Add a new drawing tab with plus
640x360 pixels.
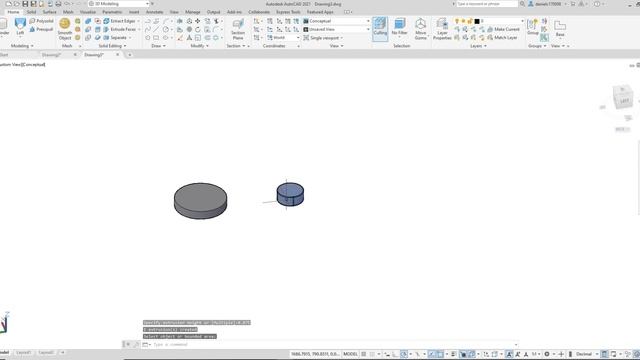click(129, 55)
